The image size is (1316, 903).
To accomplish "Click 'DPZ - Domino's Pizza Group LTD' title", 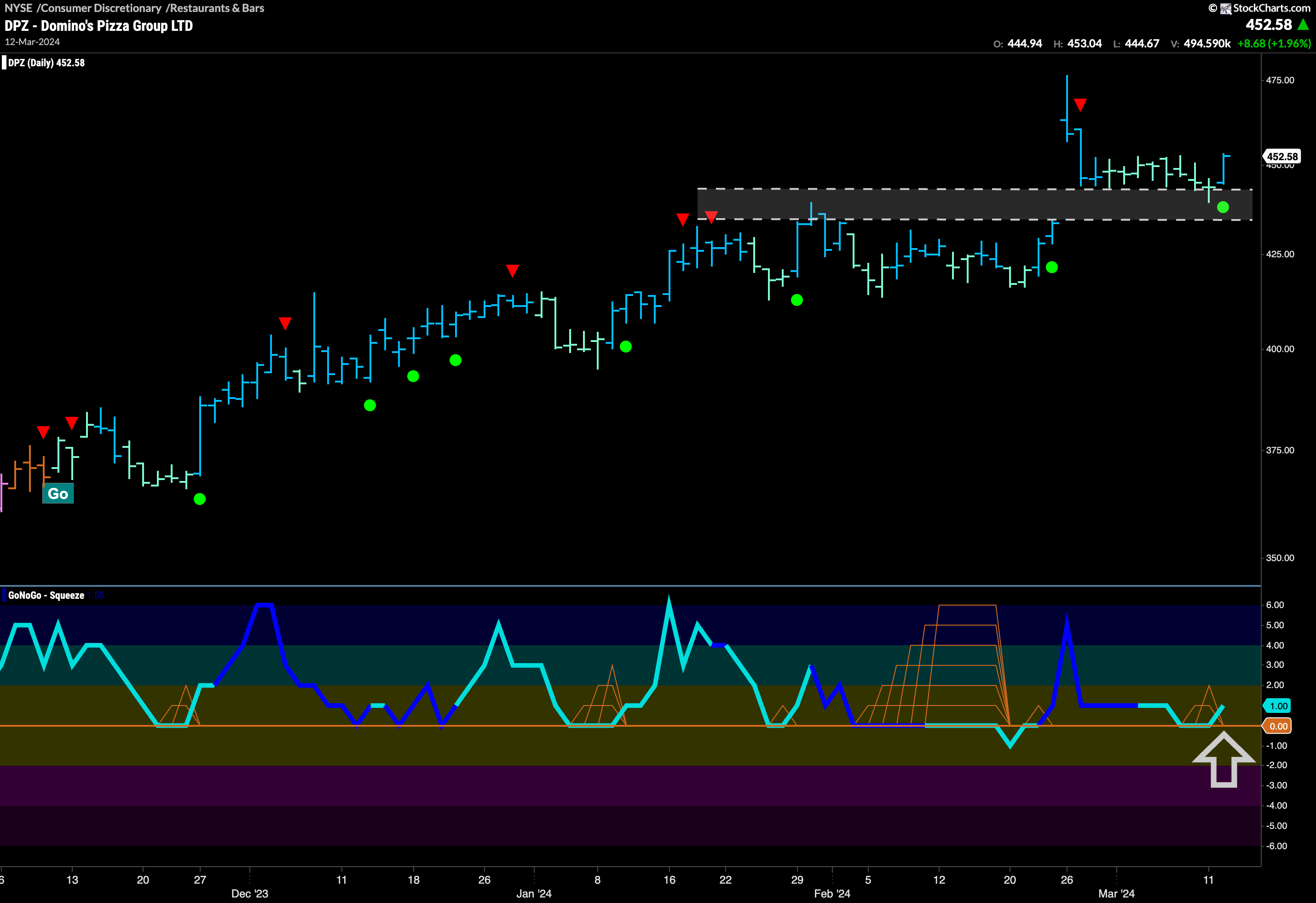I will click(x=98, y=25).
